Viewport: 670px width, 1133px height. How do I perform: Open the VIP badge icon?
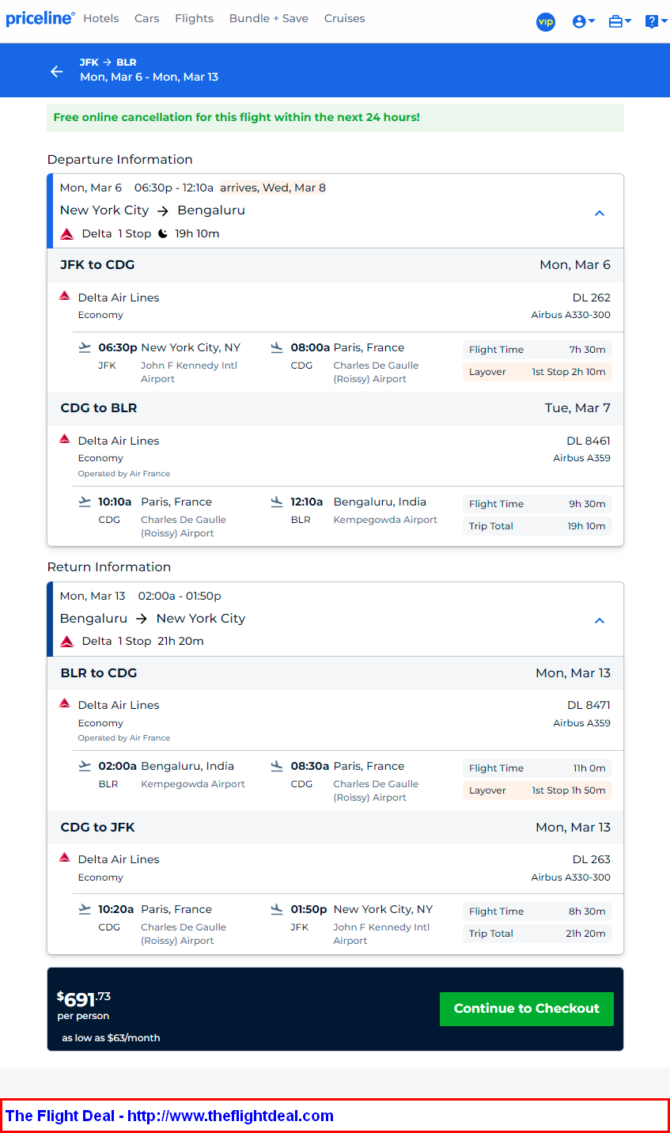click(546, 22)
